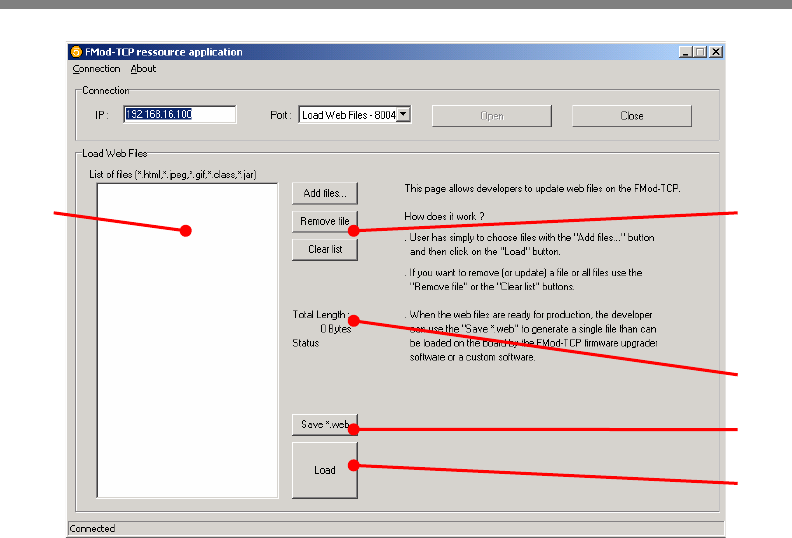Click the Remove file button

click(325, 221)
